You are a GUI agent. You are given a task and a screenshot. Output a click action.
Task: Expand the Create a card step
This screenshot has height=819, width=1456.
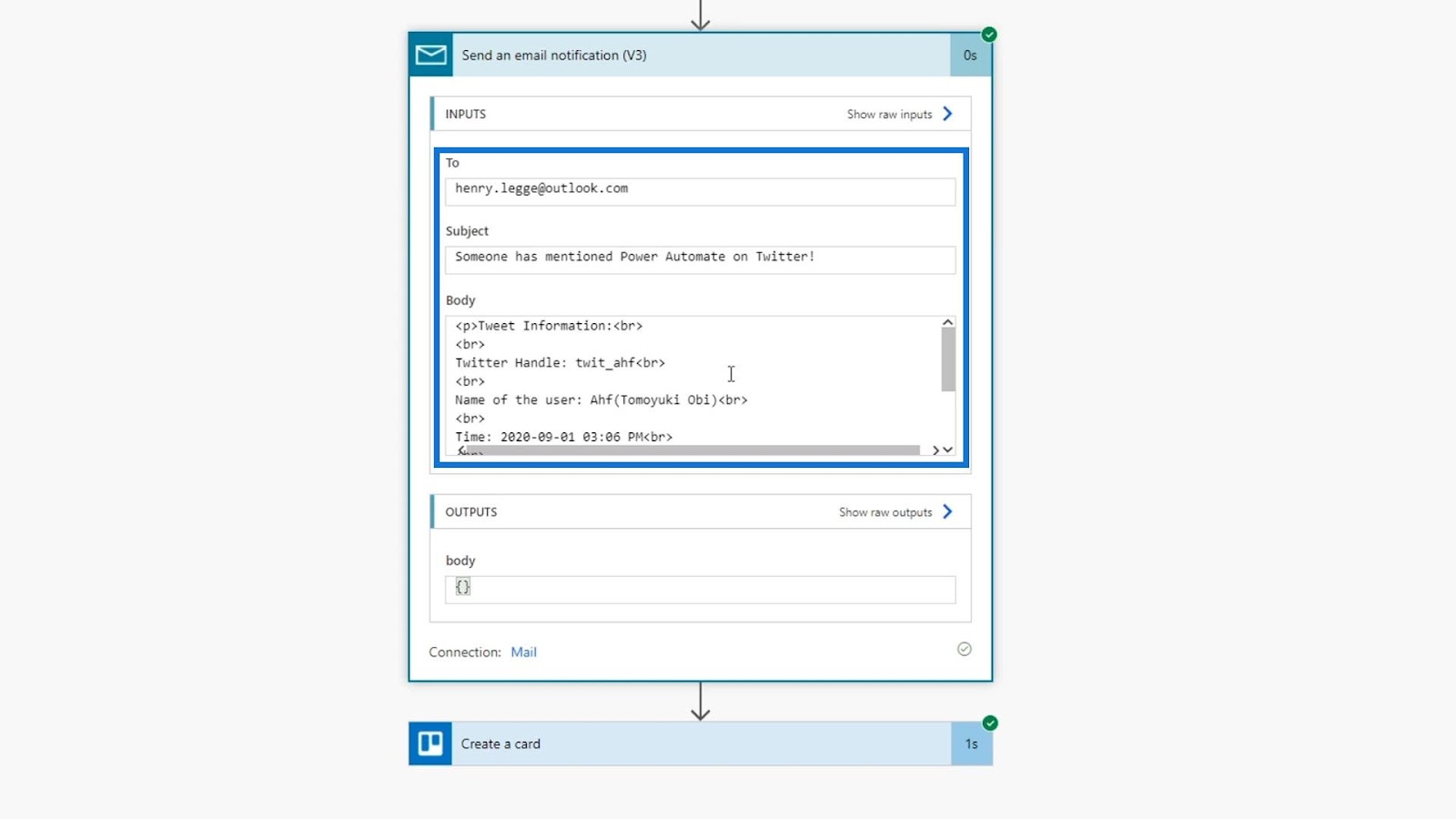pos(701,743)
